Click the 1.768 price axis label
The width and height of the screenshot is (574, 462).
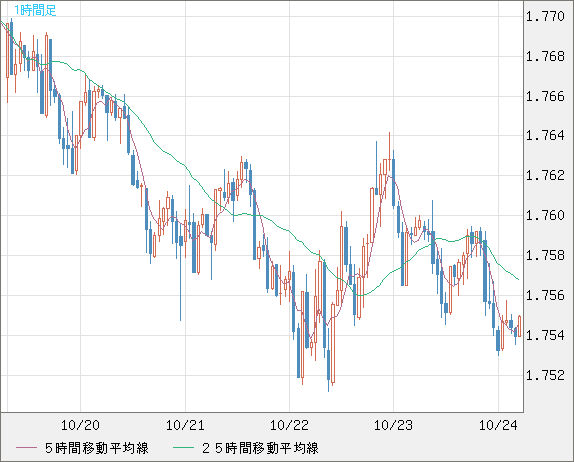click(x=545, y=56)
